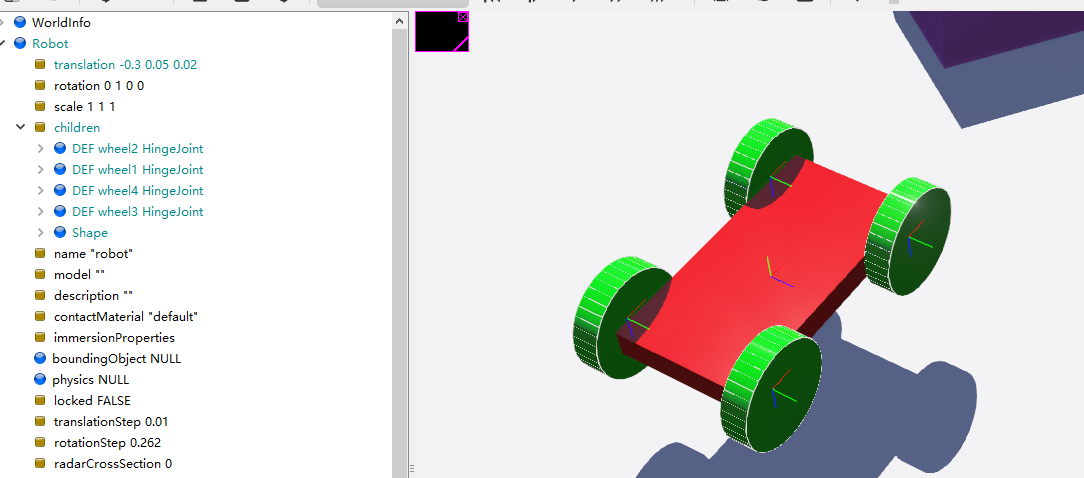1084x478 pixels.
Task: Select the Shape child row
Action: (x=90, y=232)
